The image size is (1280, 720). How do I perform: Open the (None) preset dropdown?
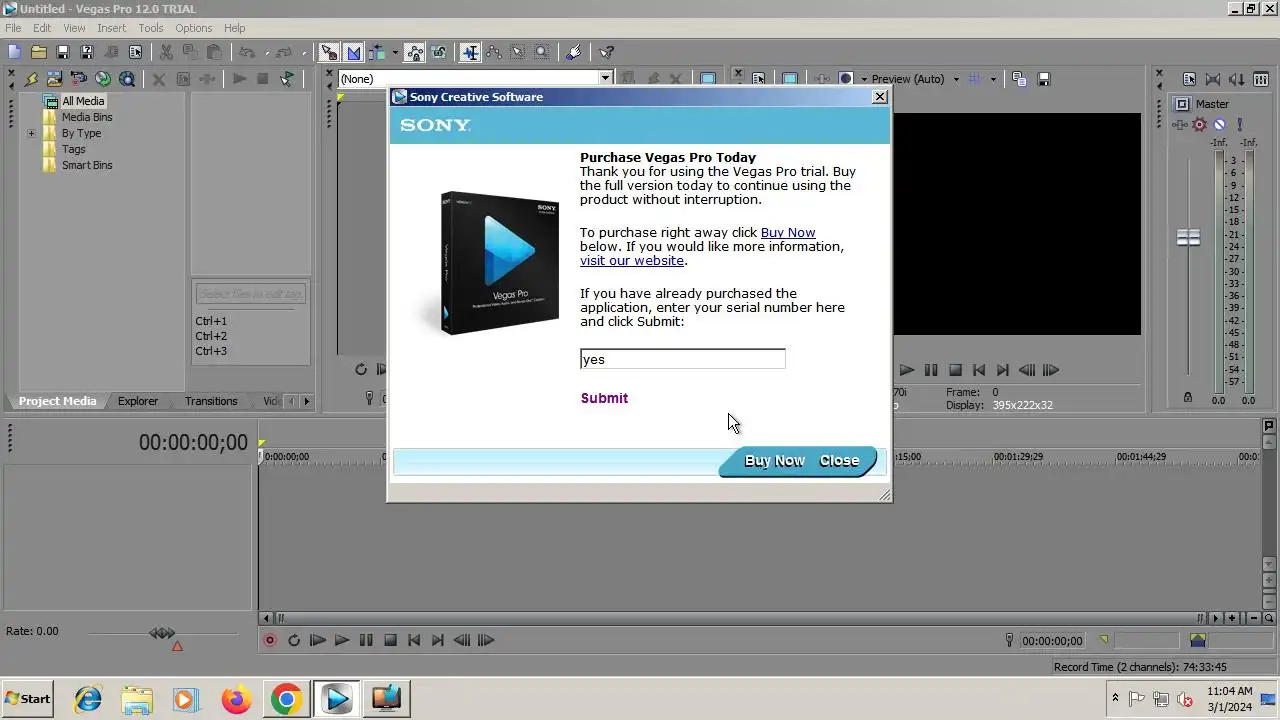[605, 78]
